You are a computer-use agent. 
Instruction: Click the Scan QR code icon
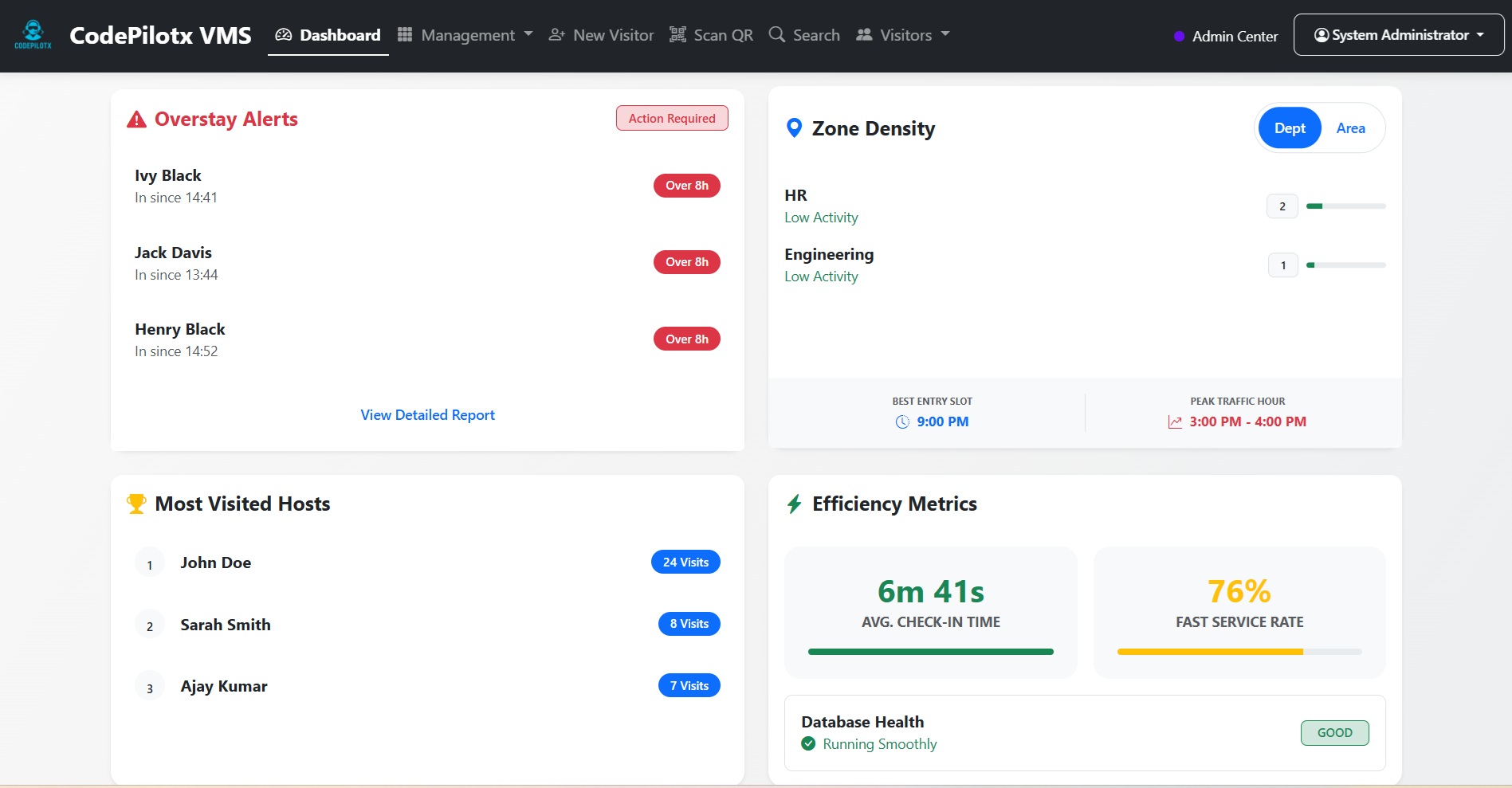point(677,34)
